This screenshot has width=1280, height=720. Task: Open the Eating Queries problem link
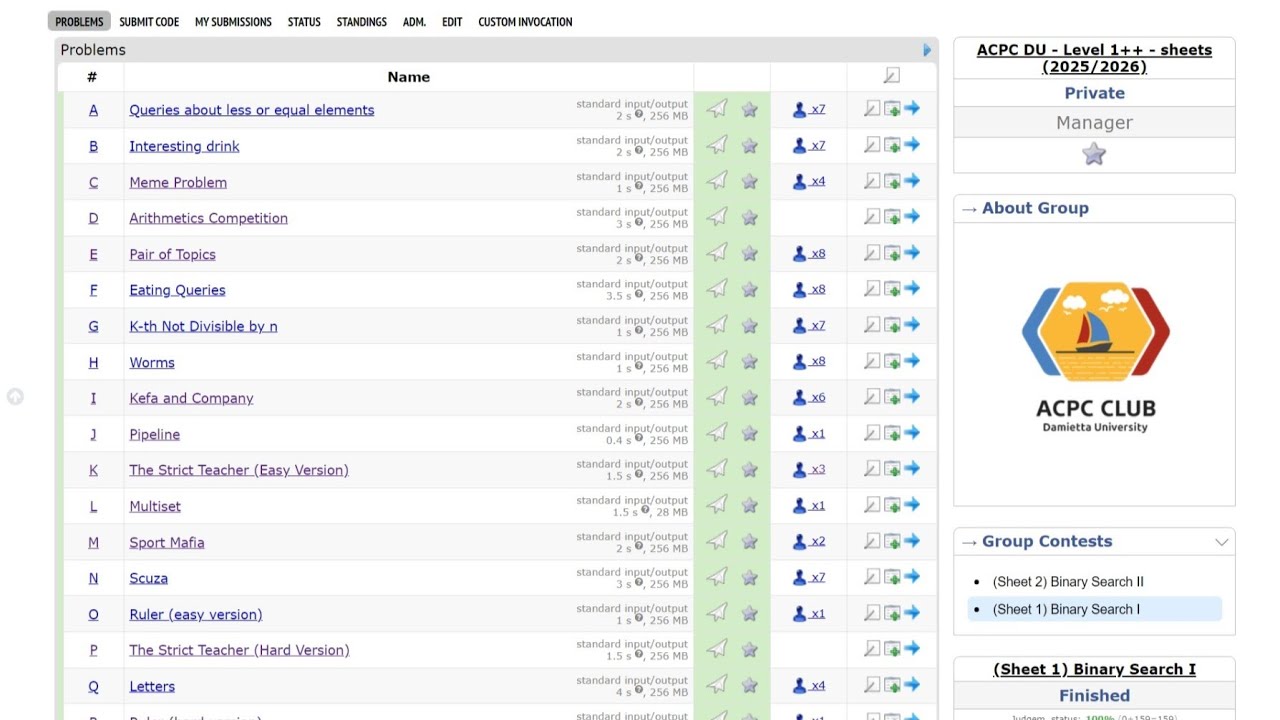pyautogui.click(x=177, y=290)
